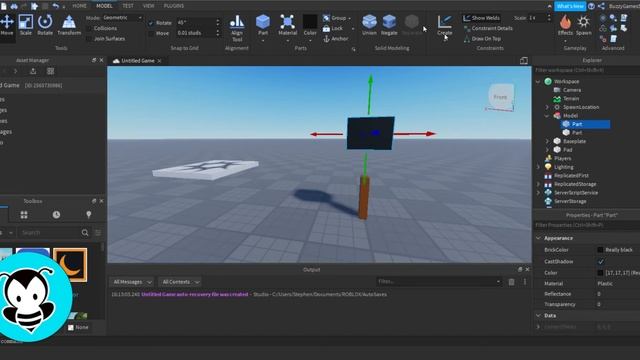Open the VIEW ribbon tab
Screen dimensions: 640x360
(x=149, y=6)
